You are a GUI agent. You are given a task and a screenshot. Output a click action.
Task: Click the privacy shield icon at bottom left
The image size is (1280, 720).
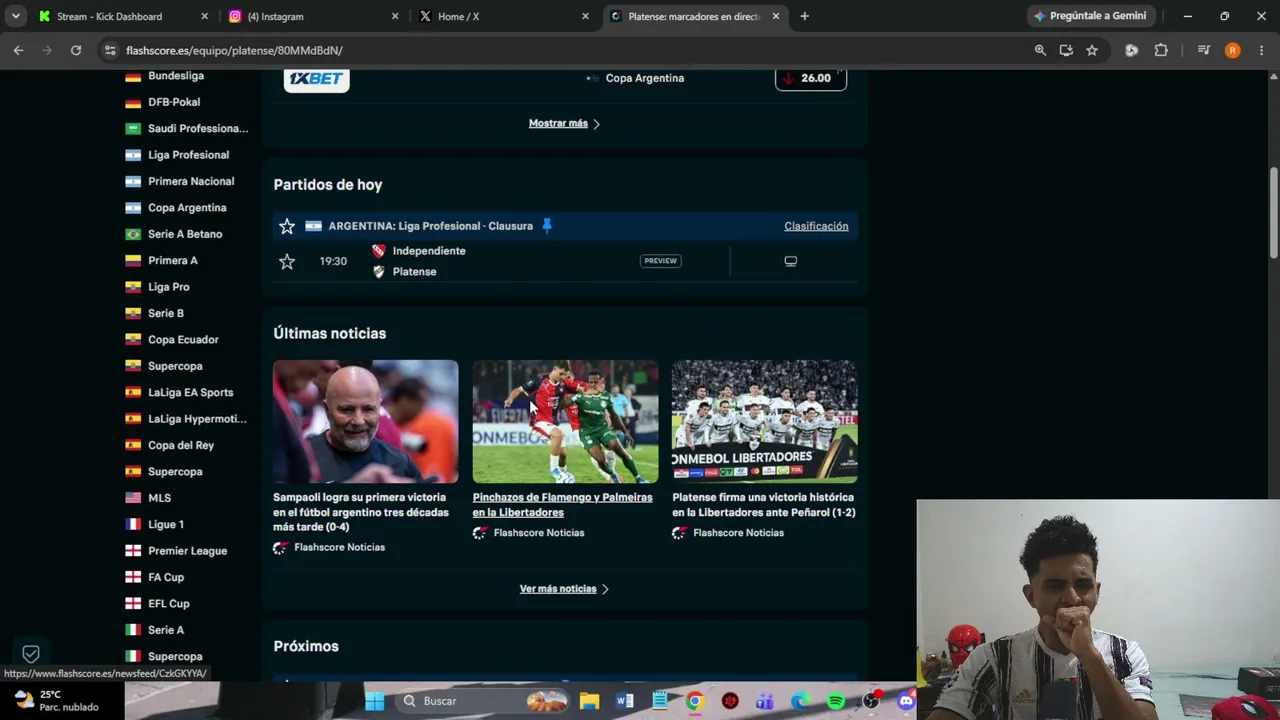[x=31, y=654]
